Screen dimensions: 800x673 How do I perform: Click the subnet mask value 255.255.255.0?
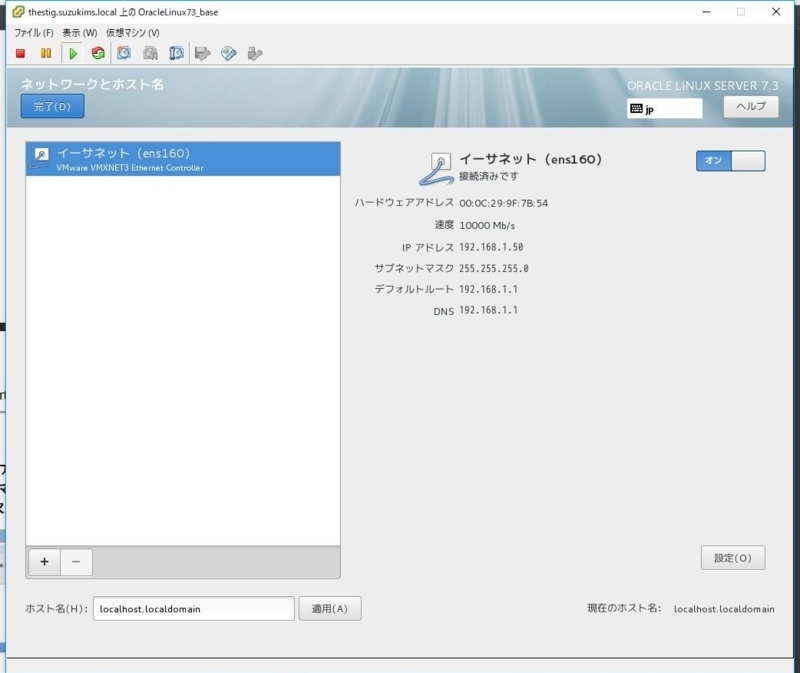[x=493, y=268]
